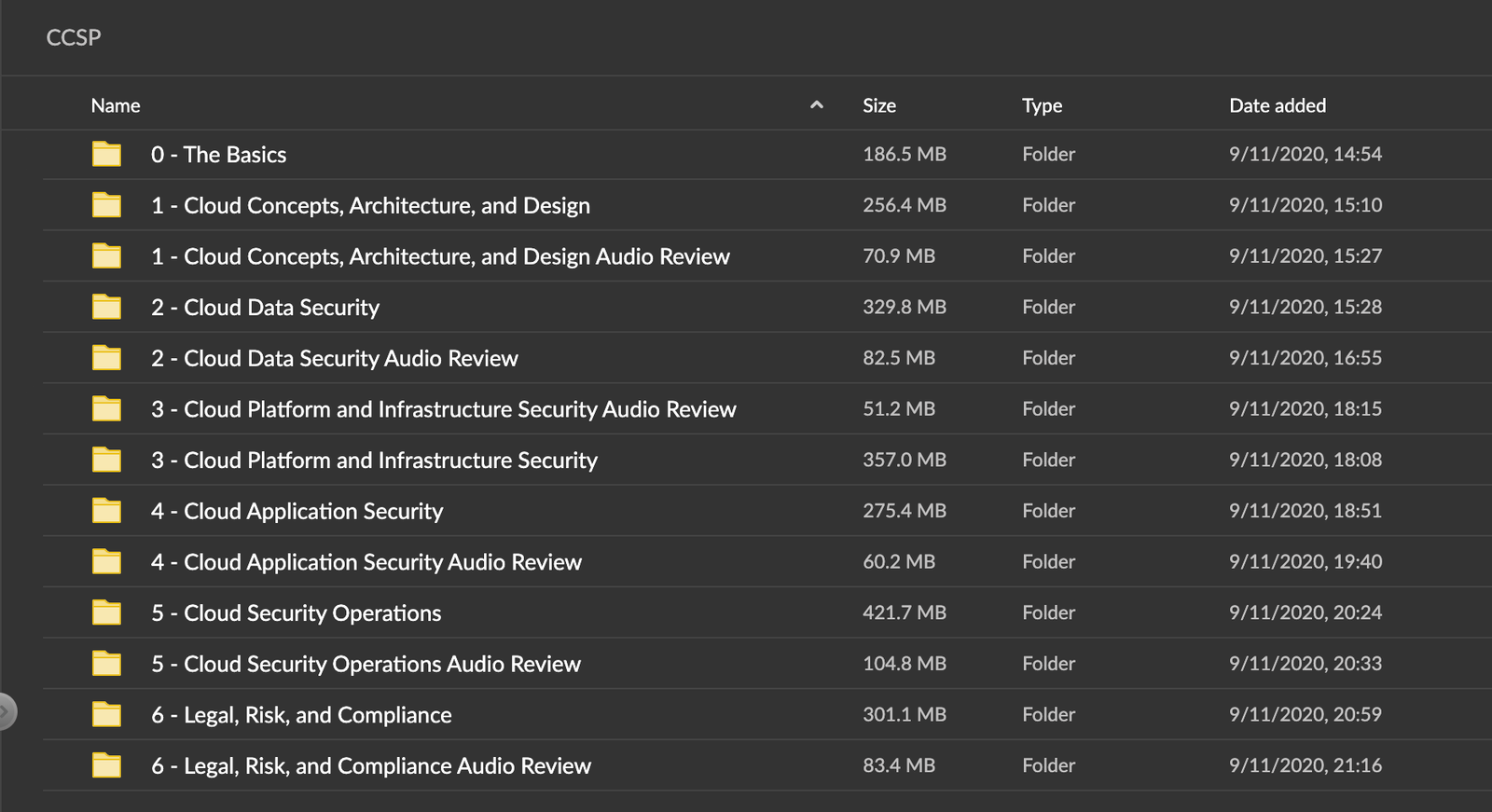The width and height of the screenshot is (1492, 812).
Task: Select the "2 - Cloud Data Security" name
Action: pos(266,308)
